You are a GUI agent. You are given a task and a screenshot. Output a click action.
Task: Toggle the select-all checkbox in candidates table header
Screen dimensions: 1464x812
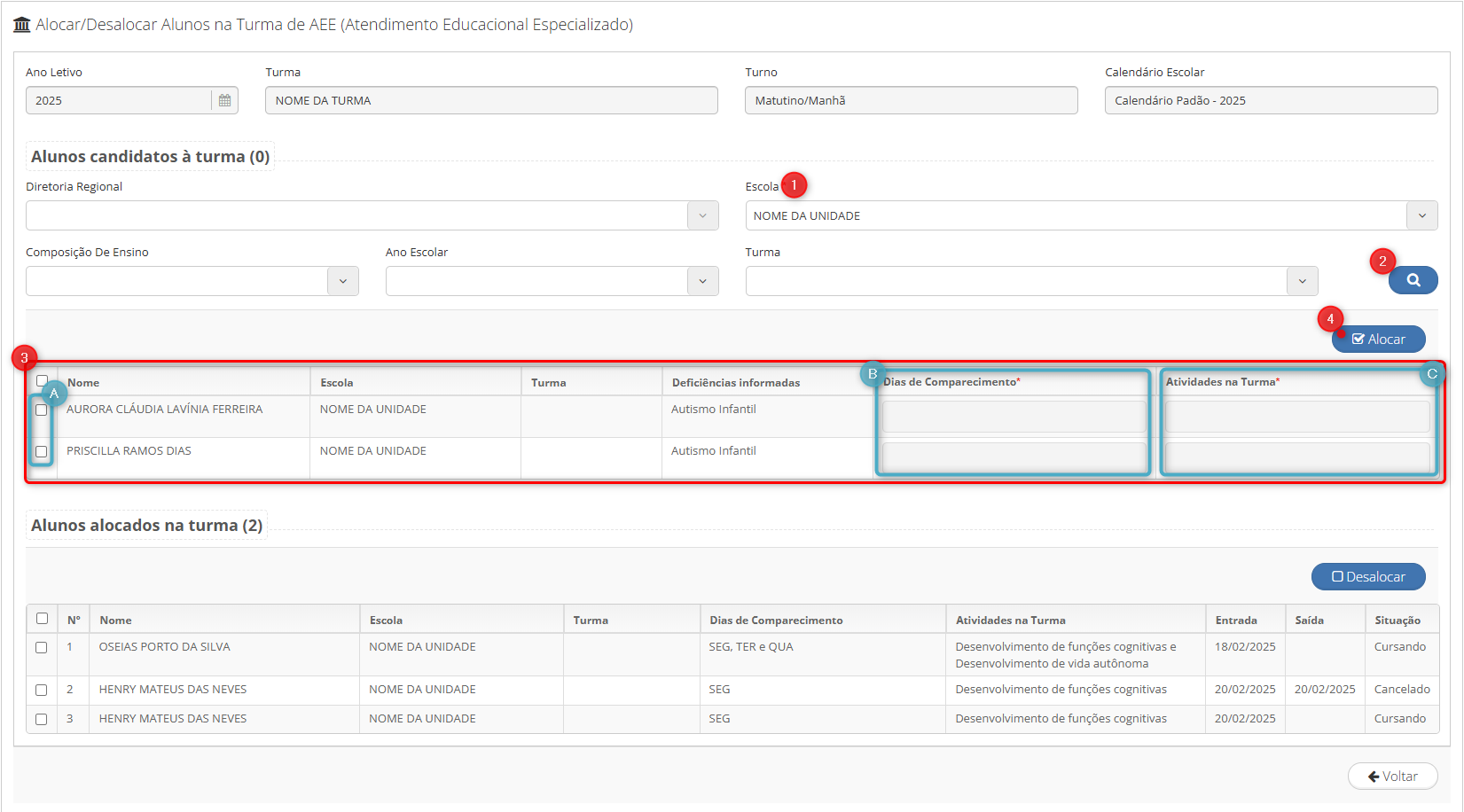pyautogui.click(x=42, y=380)
